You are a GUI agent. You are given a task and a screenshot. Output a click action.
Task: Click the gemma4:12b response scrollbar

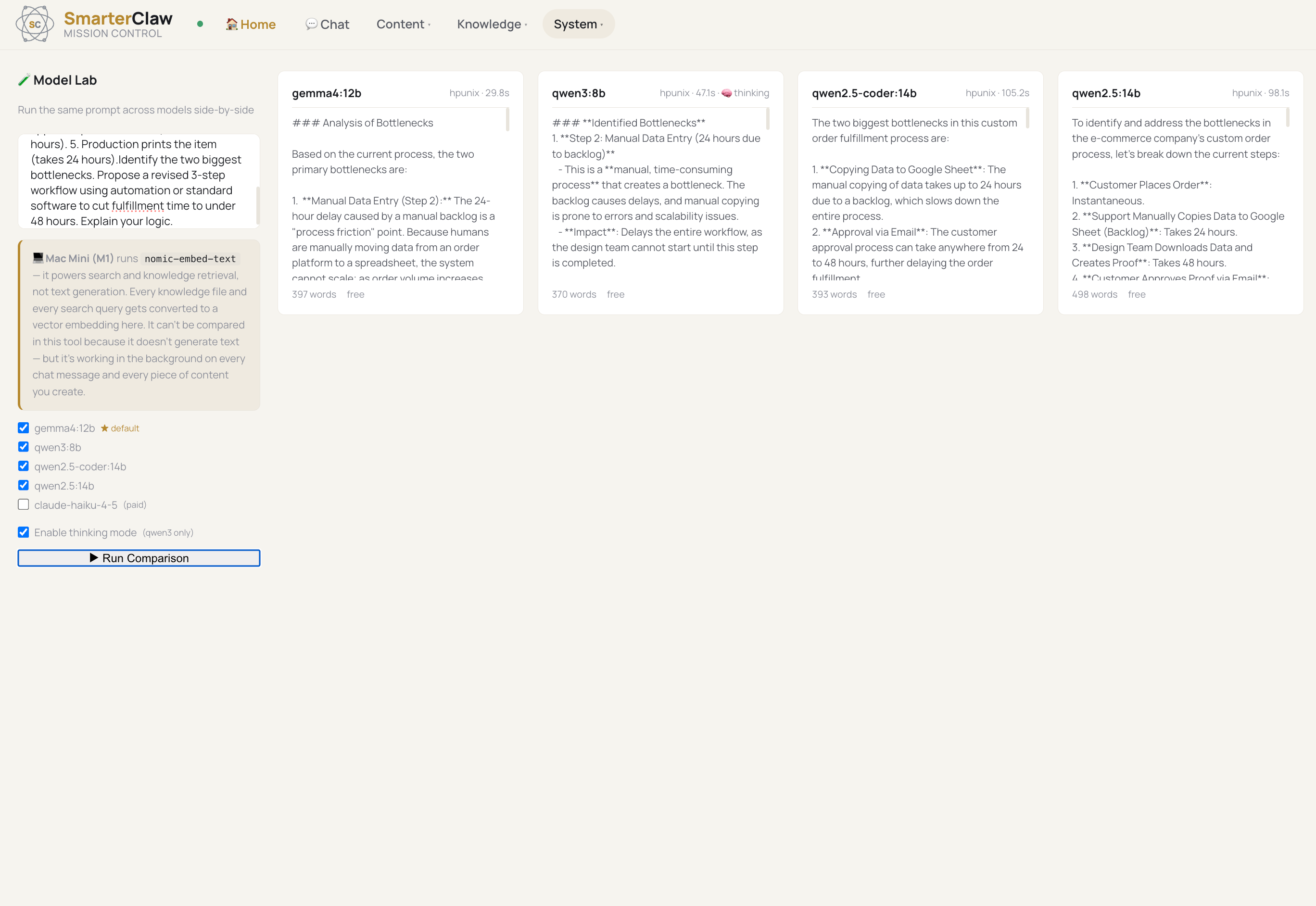pos(507,120)
